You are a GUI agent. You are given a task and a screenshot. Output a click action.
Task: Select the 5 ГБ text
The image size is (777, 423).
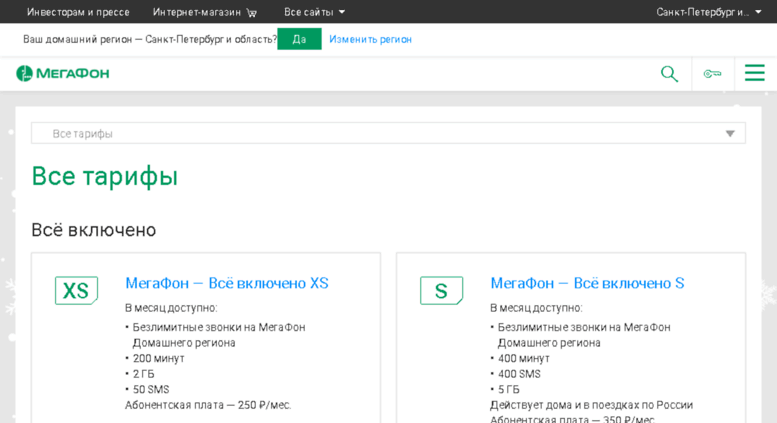tap(508, 389)
